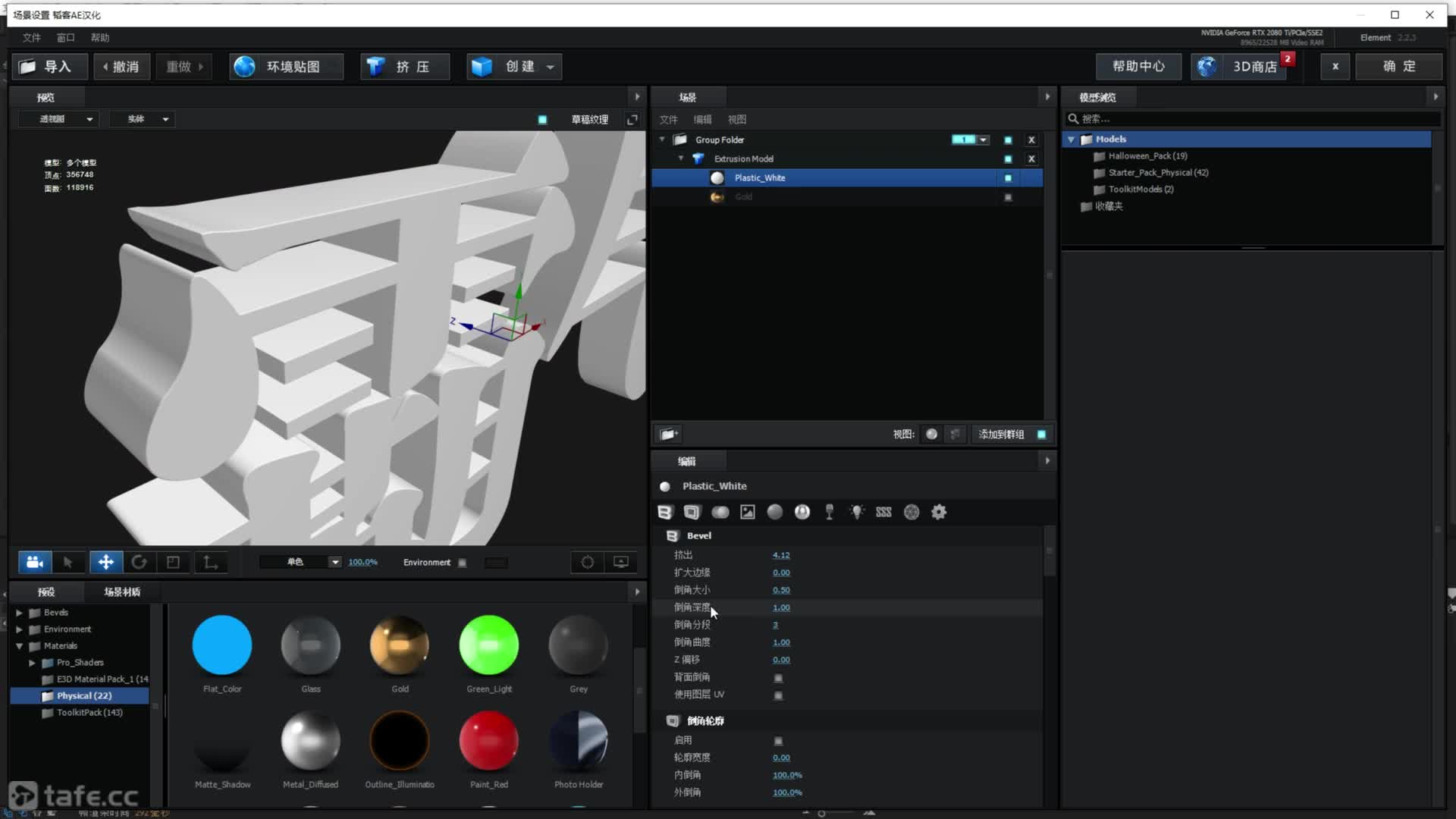Click the 撤消 undo button
Screen dimensions: 1456x819
(121, 67)
